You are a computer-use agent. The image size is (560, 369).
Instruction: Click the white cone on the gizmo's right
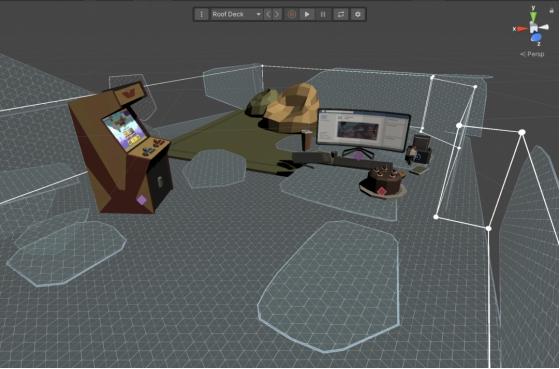(544, 27)
